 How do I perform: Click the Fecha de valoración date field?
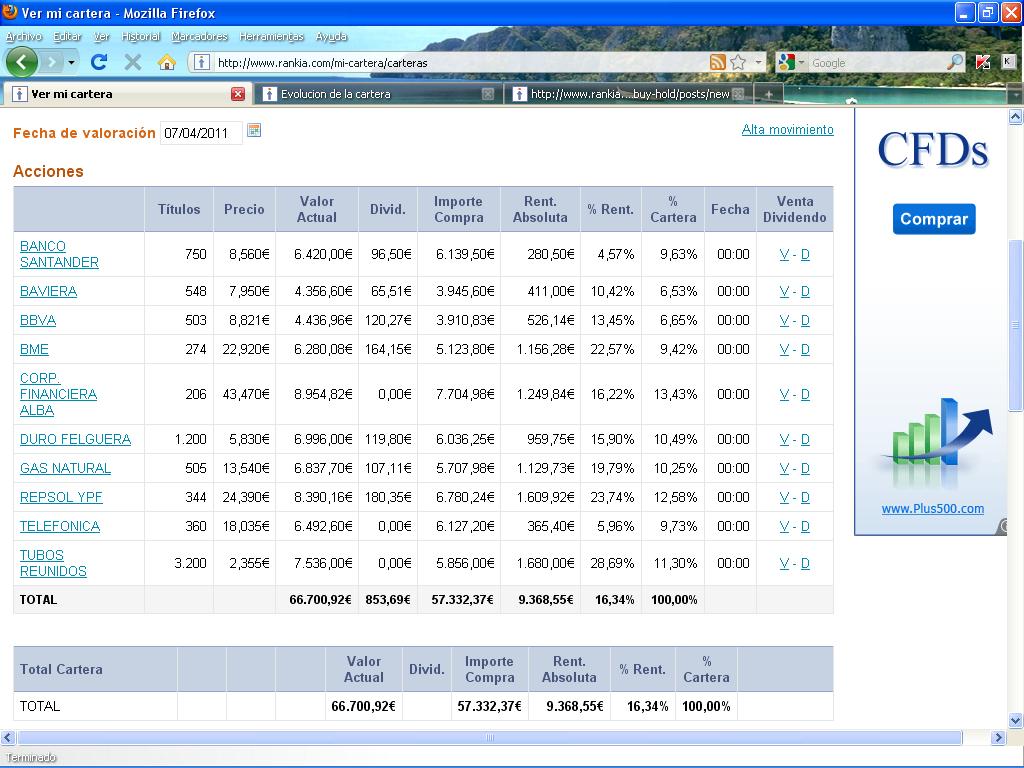201,133
